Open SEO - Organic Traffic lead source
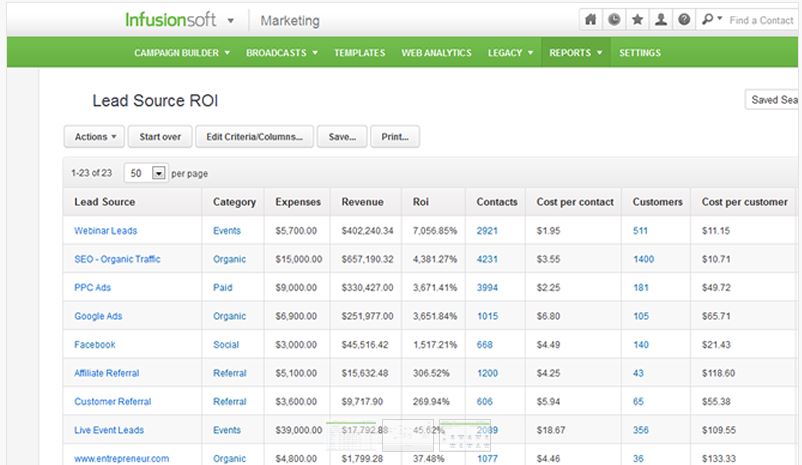The image size is (802, 465). point(117,259)
